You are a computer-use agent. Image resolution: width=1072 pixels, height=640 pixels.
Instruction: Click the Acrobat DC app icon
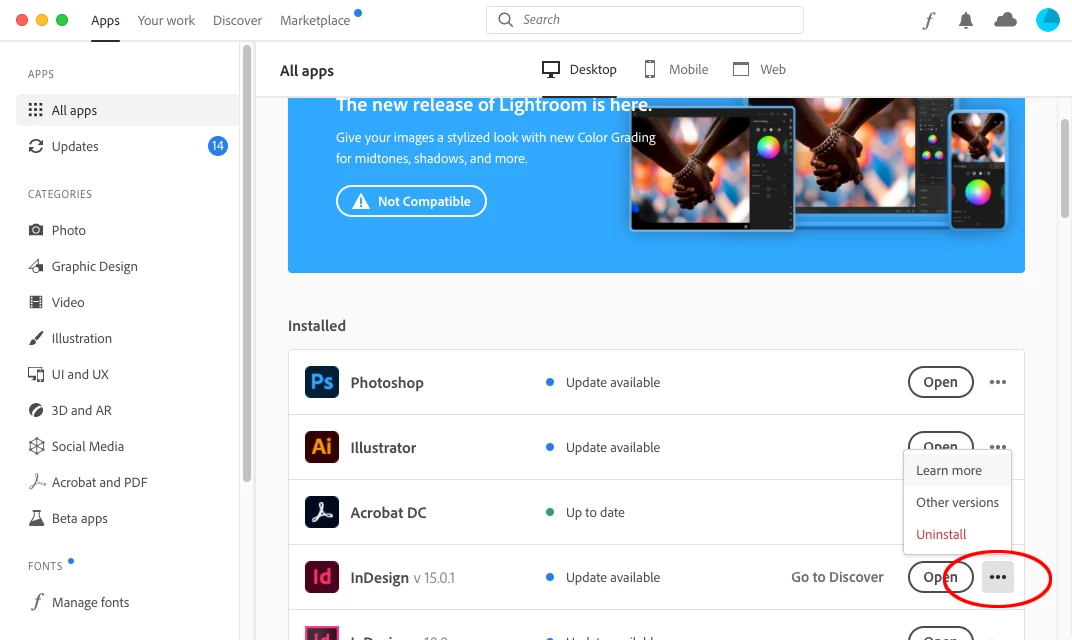pos(321,511)
